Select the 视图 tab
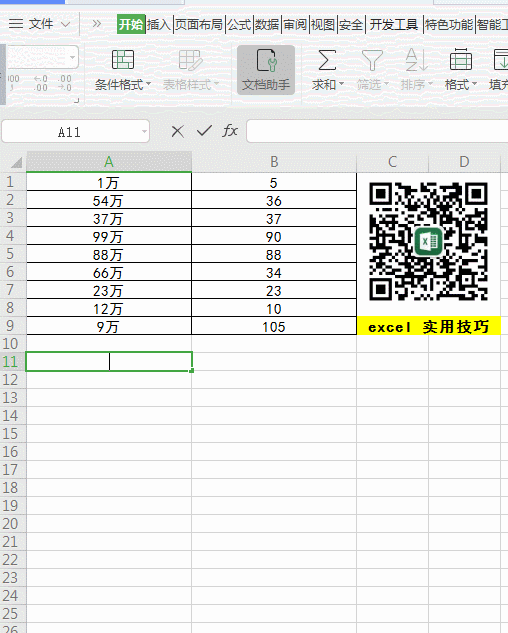 pos(323,25)
